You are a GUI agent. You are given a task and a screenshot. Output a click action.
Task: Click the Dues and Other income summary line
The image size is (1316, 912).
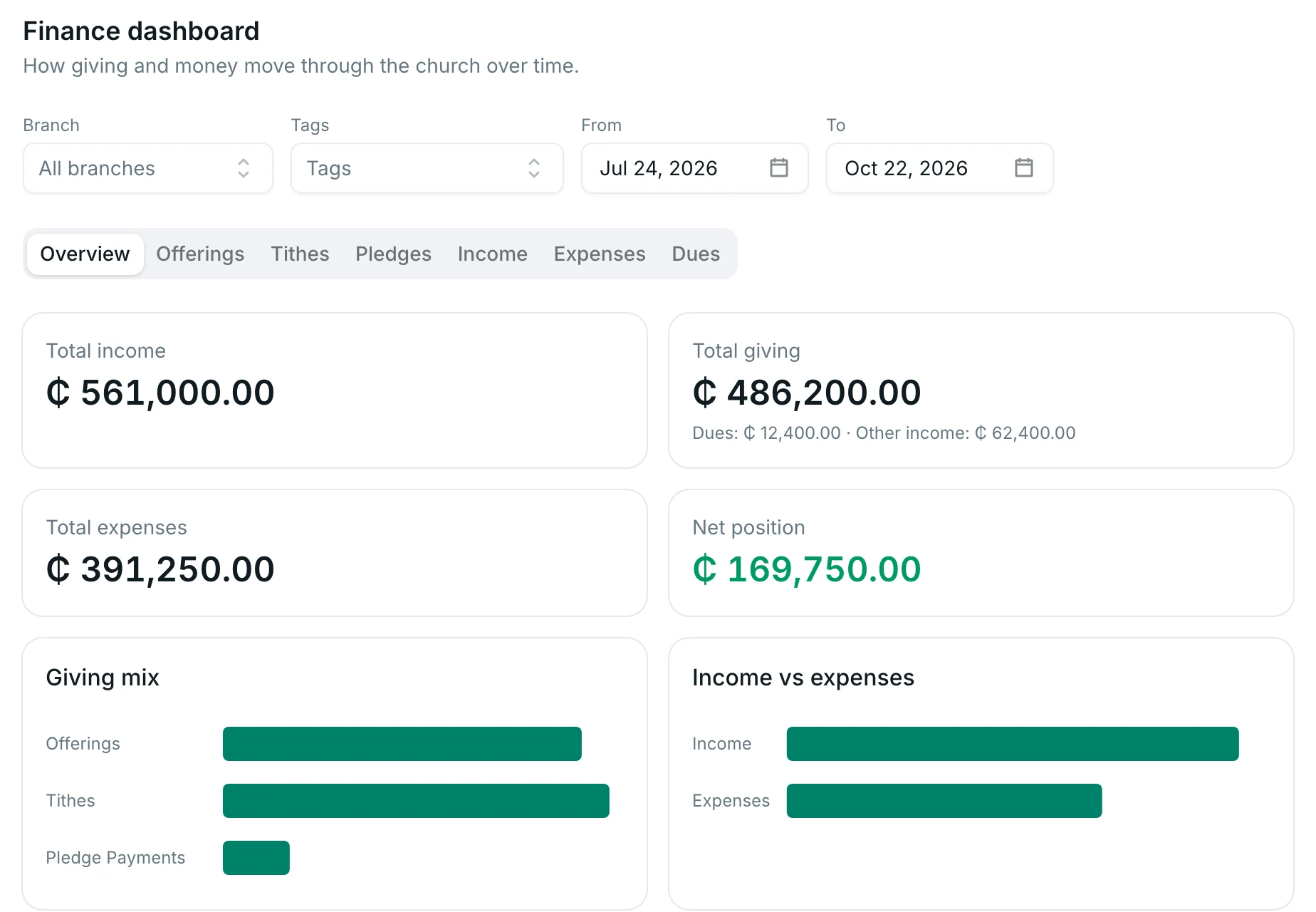pos(884,433)
